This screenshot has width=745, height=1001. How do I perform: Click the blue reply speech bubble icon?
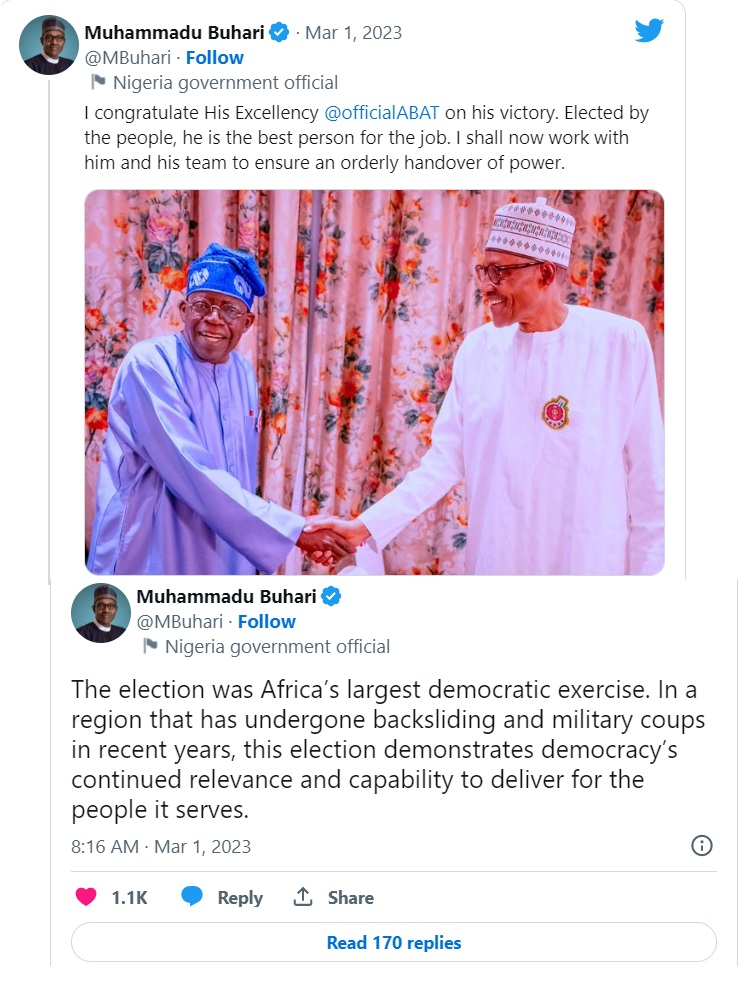coord(192,897)
